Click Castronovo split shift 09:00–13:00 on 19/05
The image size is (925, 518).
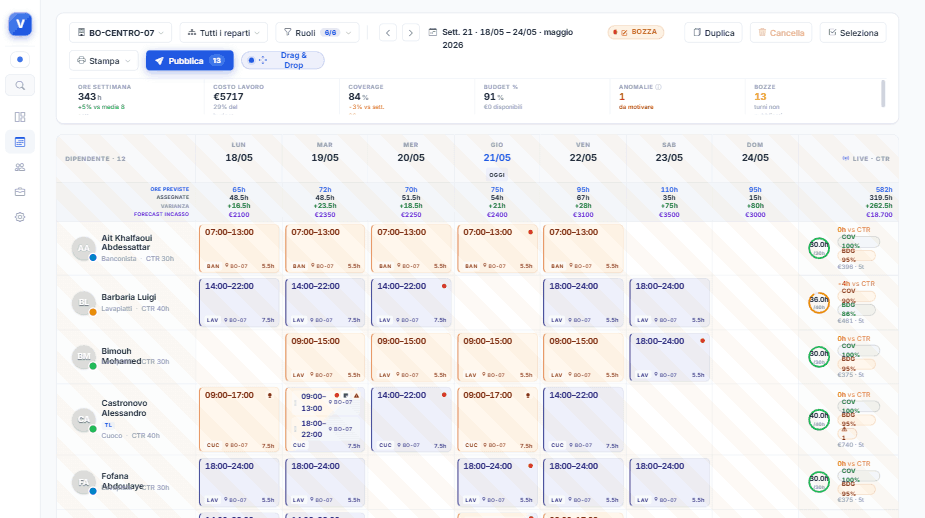324,402
